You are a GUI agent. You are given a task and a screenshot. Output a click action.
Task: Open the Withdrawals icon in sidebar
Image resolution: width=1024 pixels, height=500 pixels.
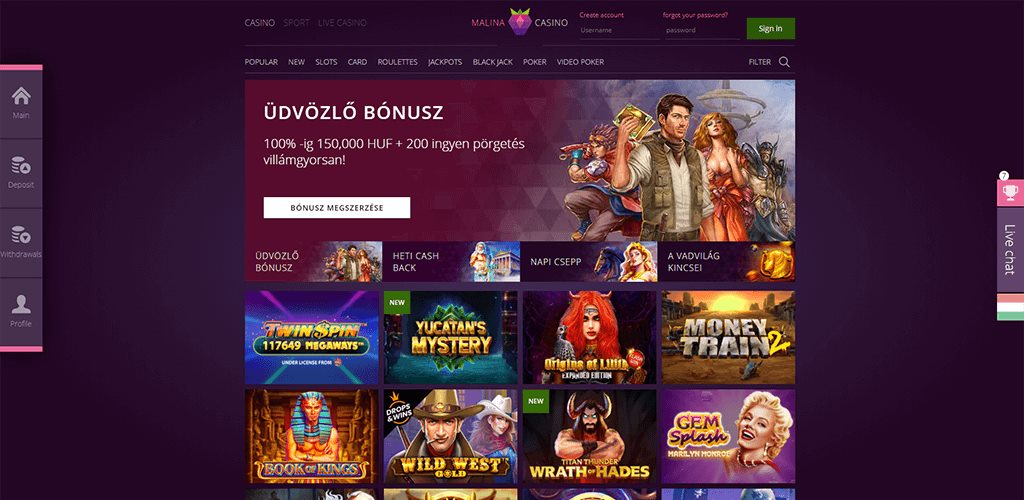pos(21,234)
